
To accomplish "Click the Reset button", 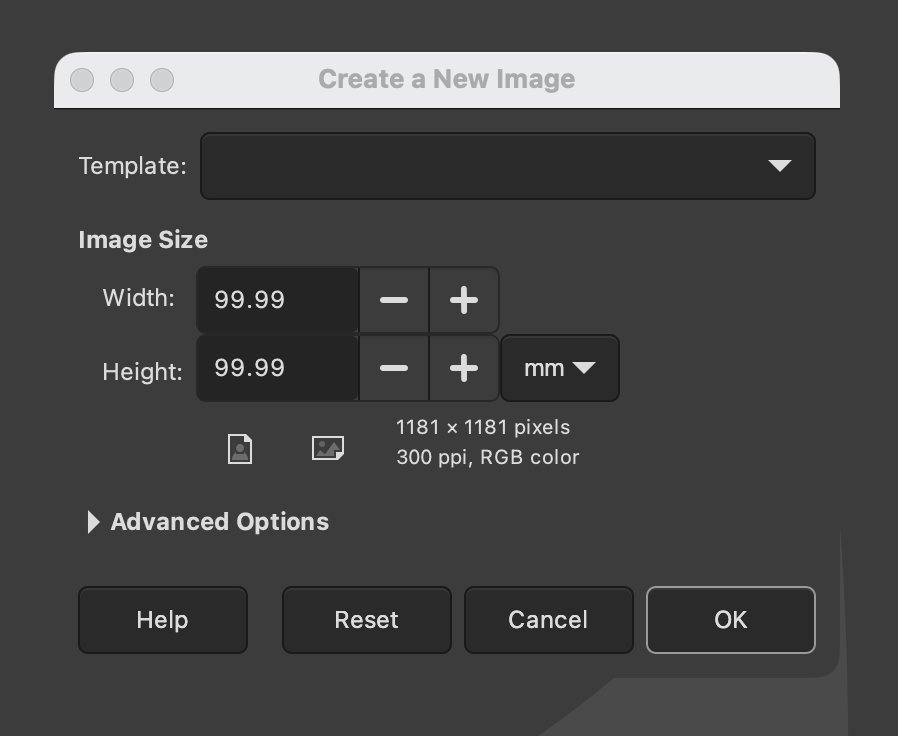I will (366, 620).
